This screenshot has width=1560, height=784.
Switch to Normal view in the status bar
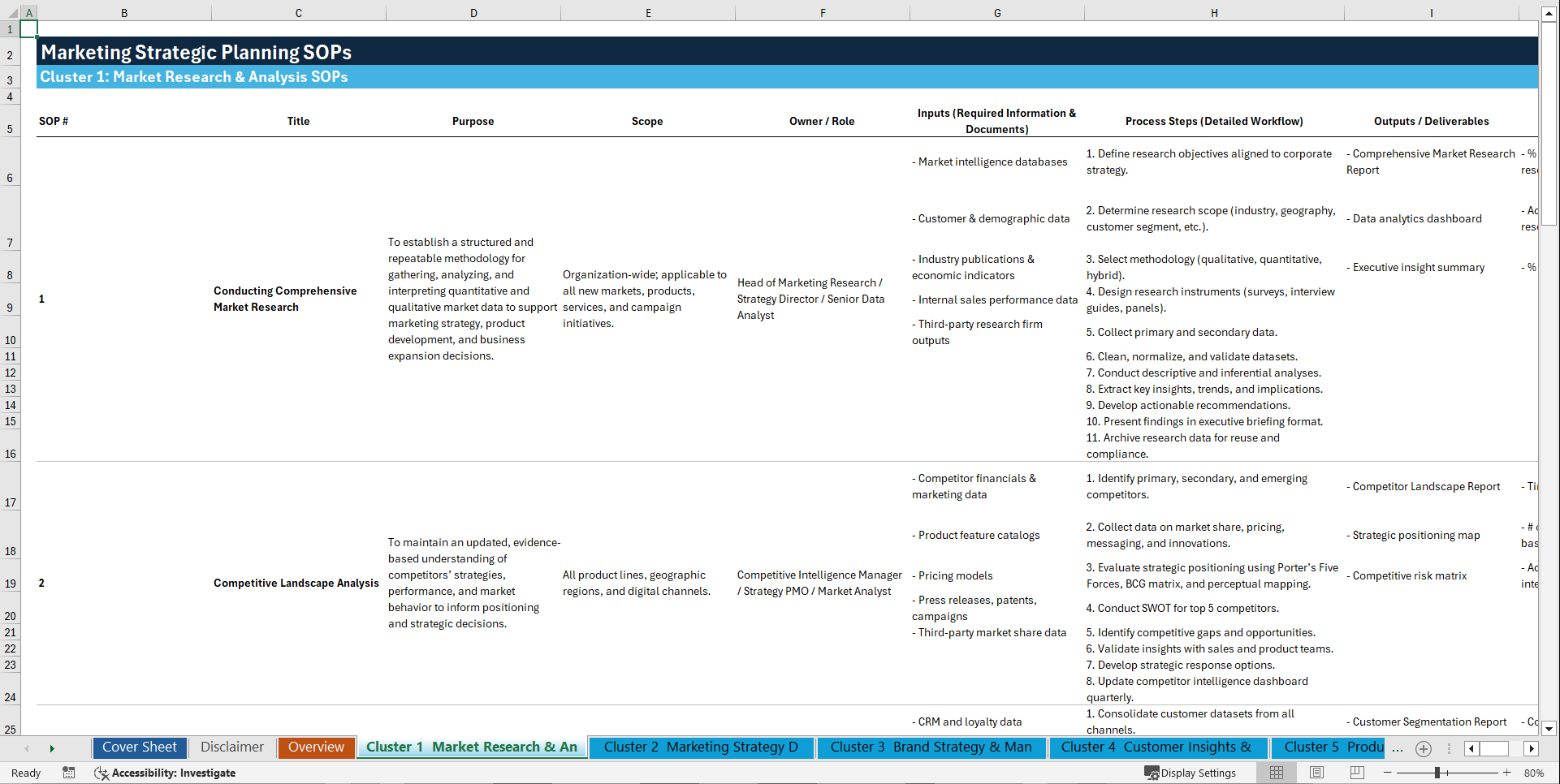tap(1276, 773)
